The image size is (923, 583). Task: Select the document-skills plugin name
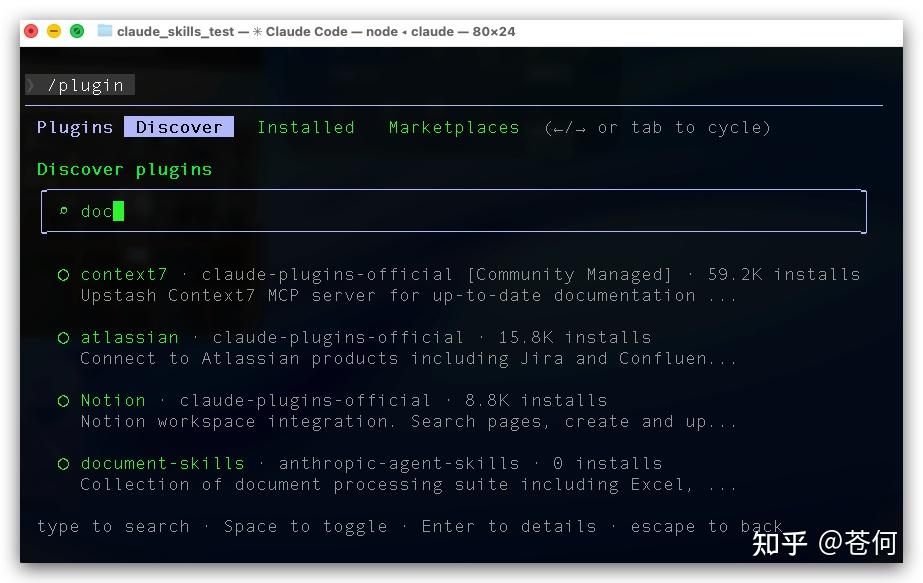[162, 463]
